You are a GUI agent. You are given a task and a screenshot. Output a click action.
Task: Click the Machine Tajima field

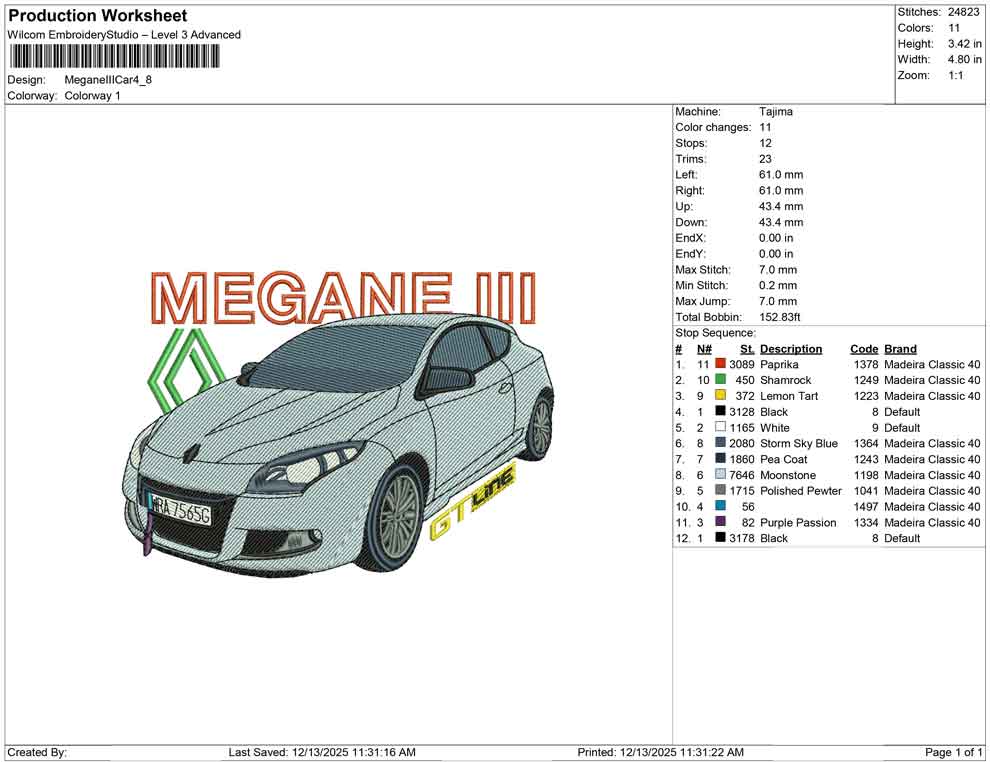775,111
